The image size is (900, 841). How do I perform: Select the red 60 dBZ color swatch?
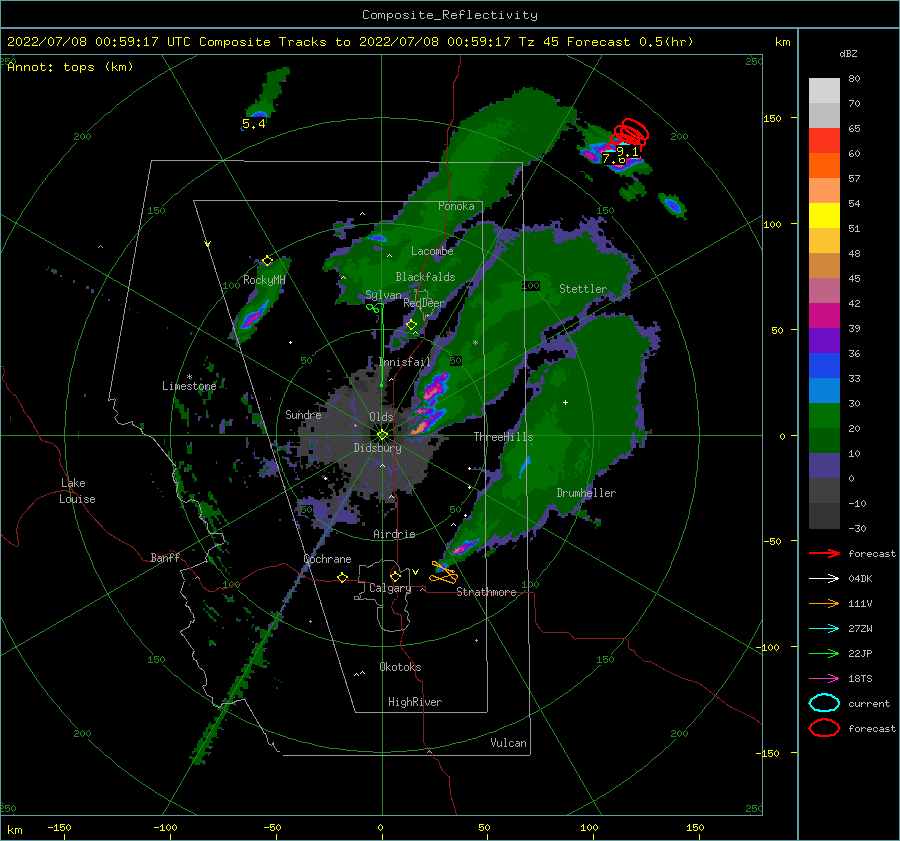coord(824,141)
